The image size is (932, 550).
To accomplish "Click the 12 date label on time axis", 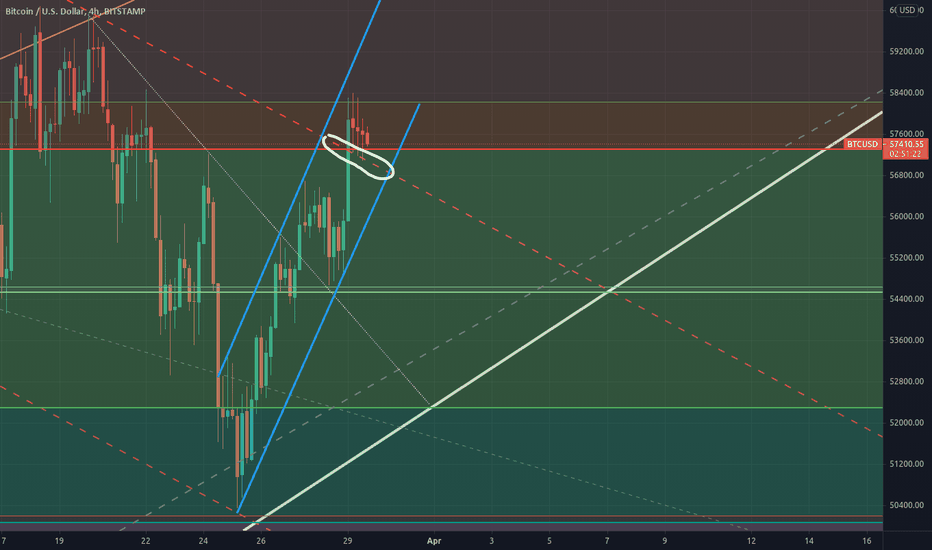I will coord(751,540).
